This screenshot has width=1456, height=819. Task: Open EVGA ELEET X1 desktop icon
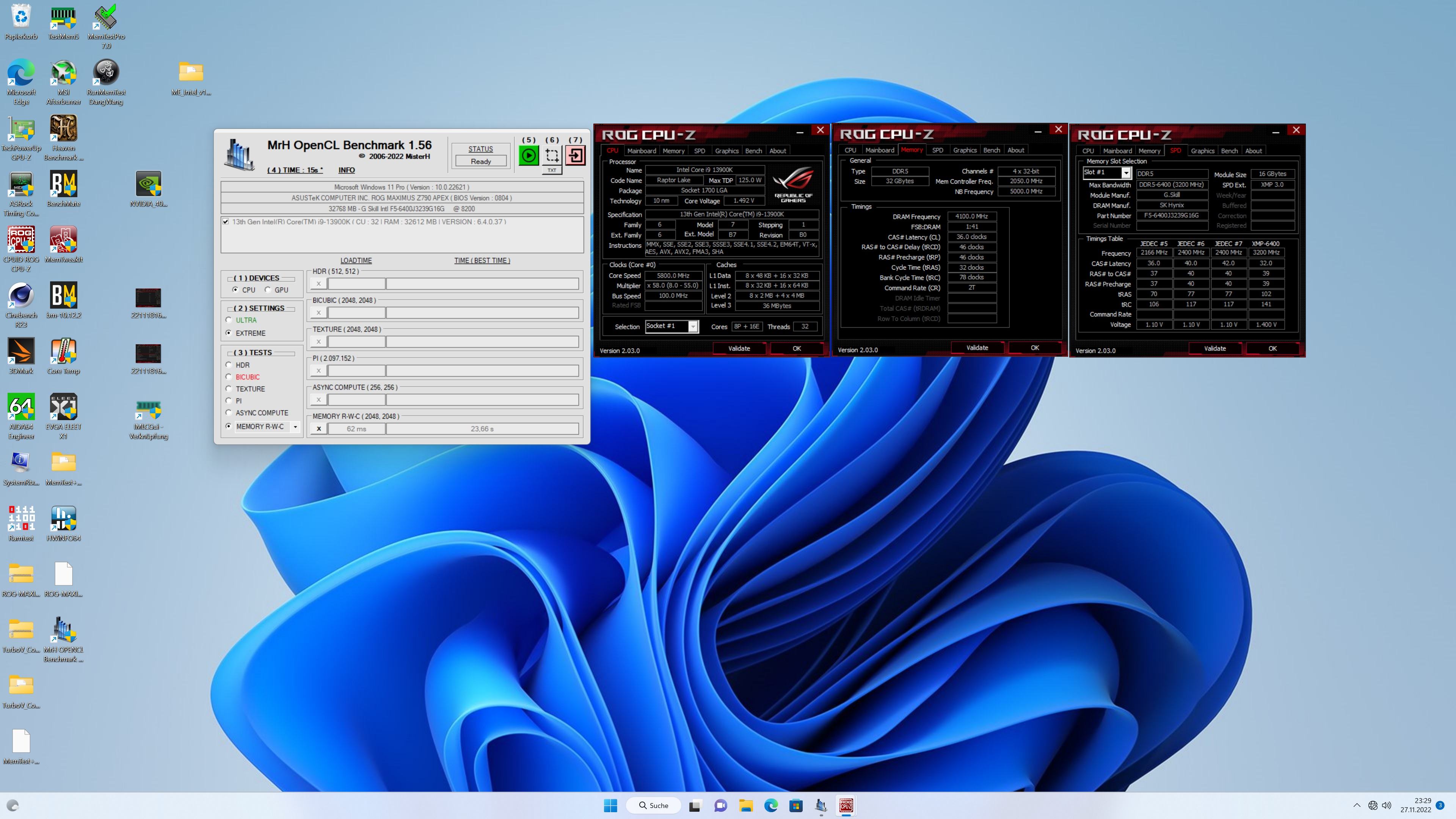click(x=63, y=417)
